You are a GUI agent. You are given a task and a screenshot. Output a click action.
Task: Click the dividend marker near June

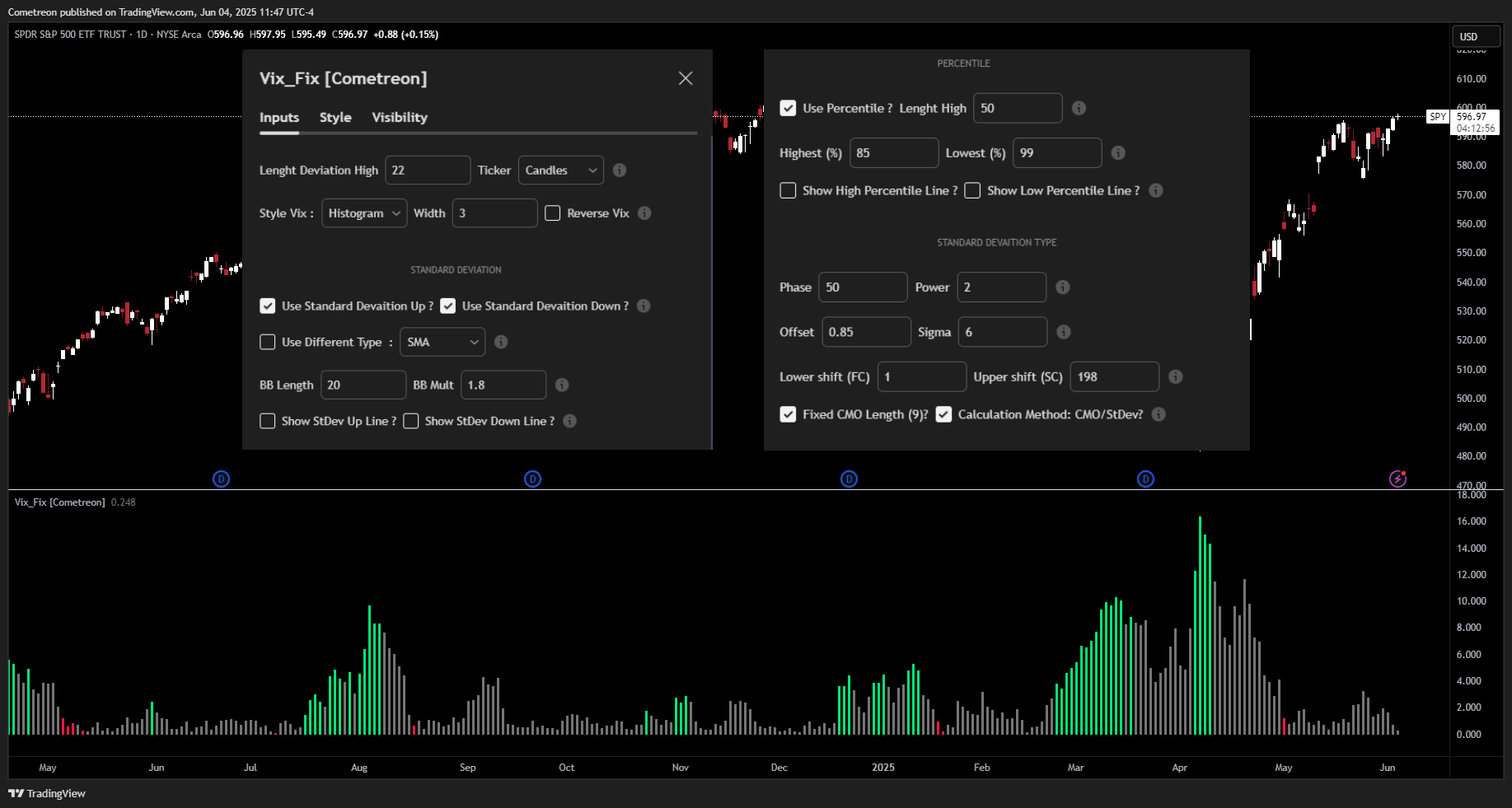coord(221,479)
